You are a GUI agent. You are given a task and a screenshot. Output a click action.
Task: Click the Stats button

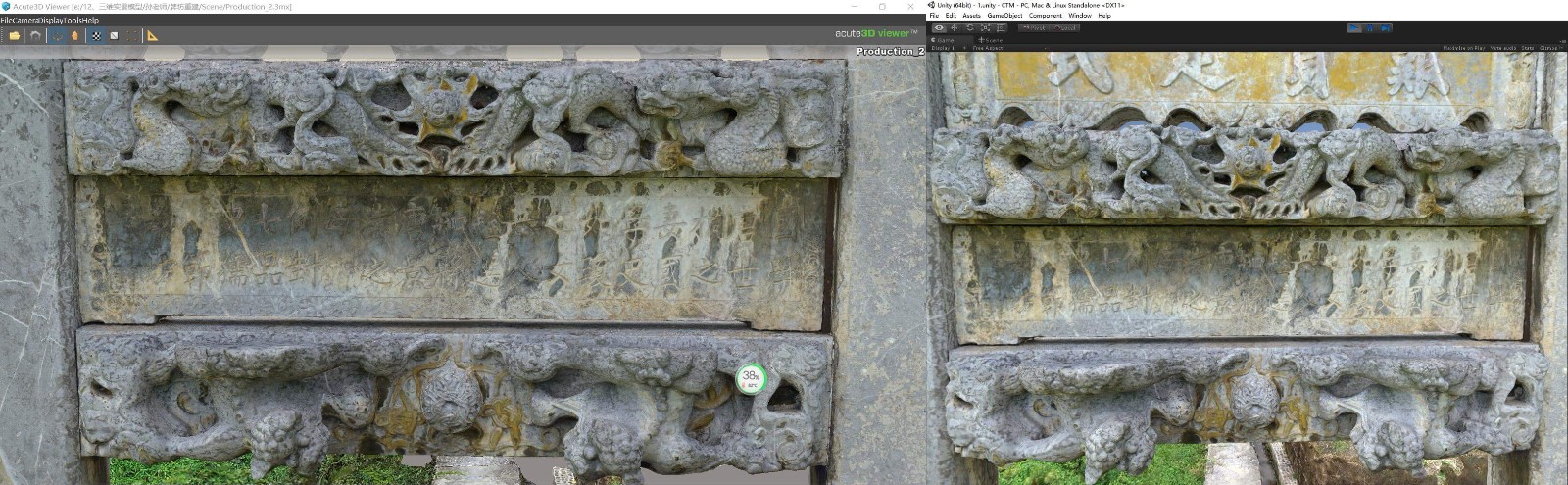1527,48
